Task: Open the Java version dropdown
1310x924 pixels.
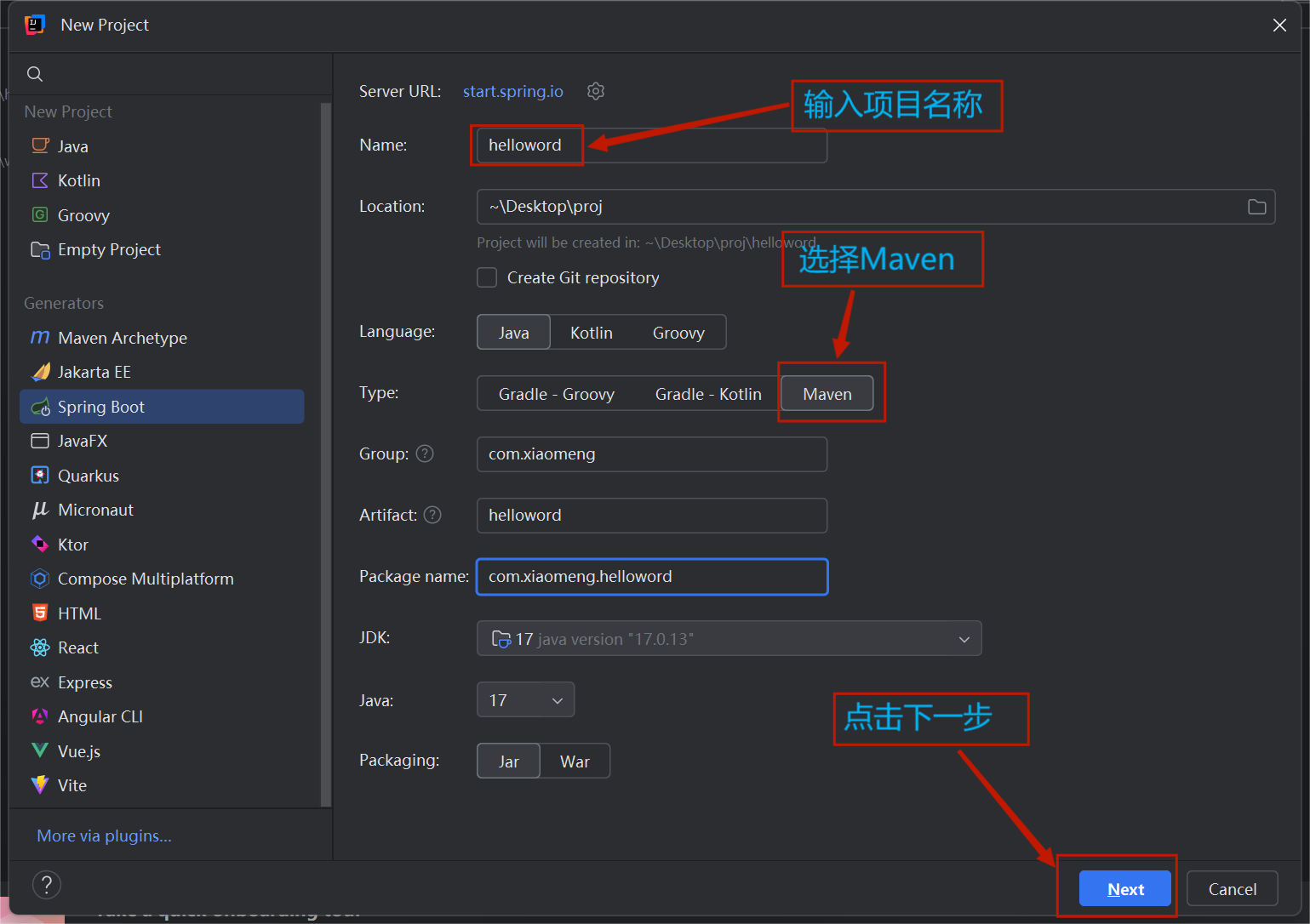Action: [525, 700]
